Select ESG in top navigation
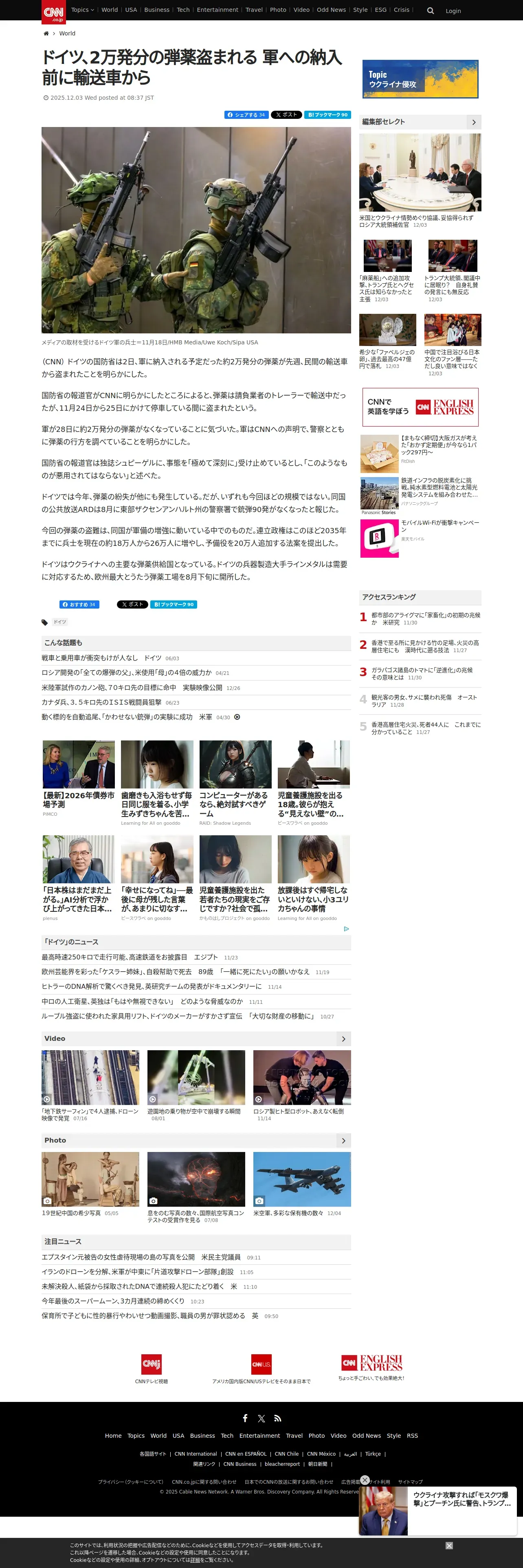The image size is (523, 1568). click(380, 10)
